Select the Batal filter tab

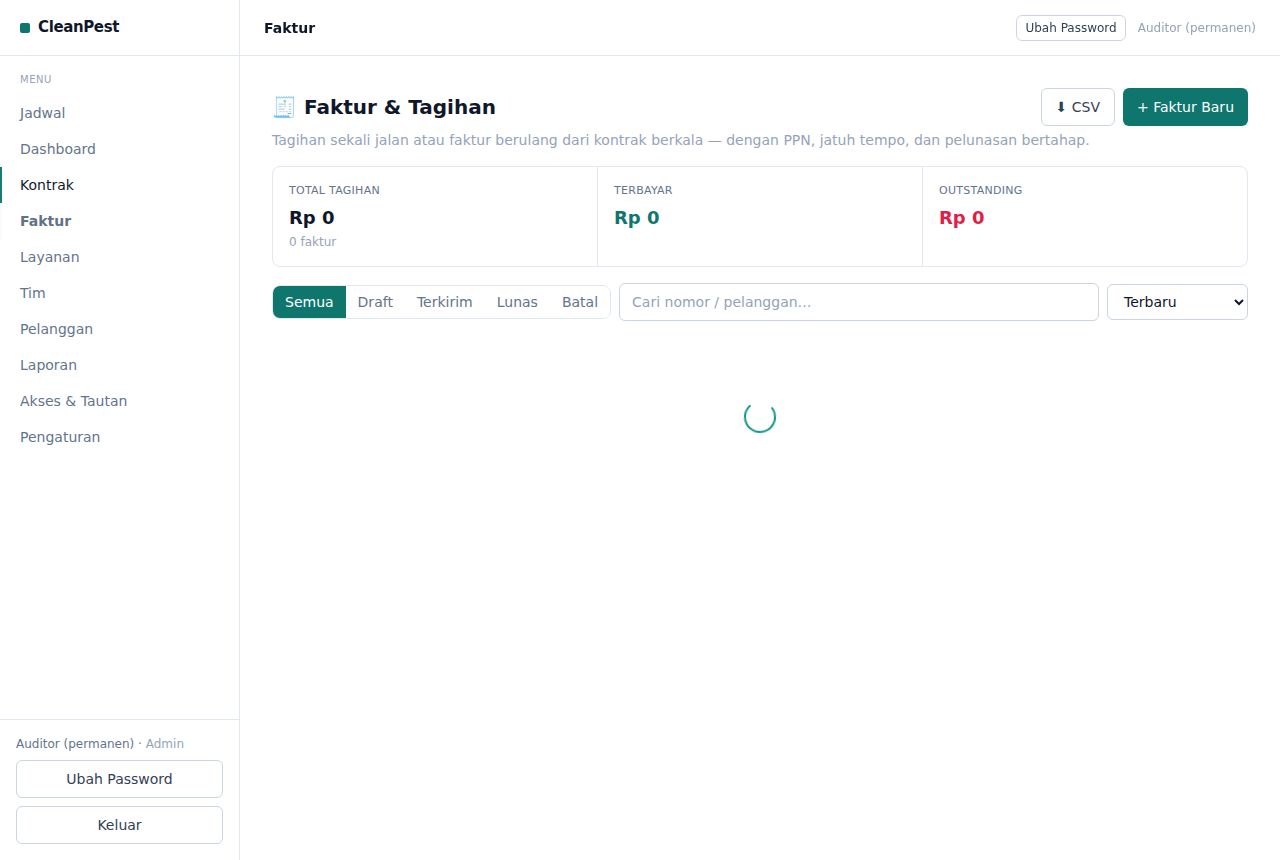pyautogui.click(x=580, y=302)
